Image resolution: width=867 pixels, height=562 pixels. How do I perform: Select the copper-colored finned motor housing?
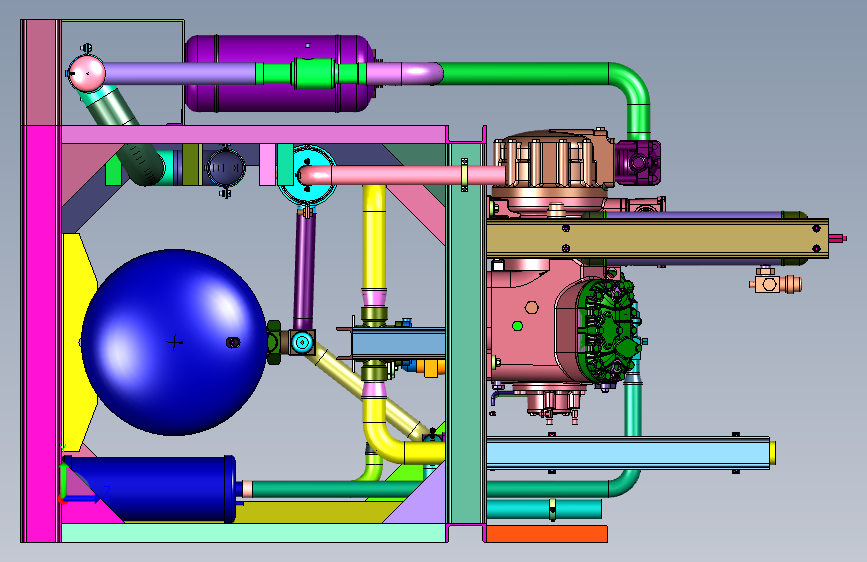(553, 160)
